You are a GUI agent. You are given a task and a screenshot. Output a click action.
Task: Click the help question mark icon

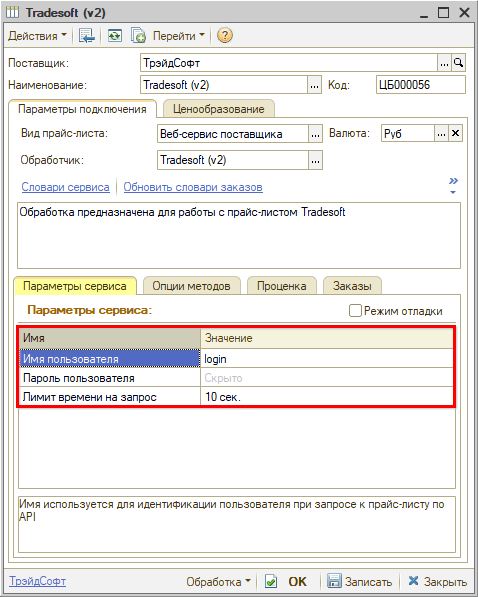tap(225, 36)
